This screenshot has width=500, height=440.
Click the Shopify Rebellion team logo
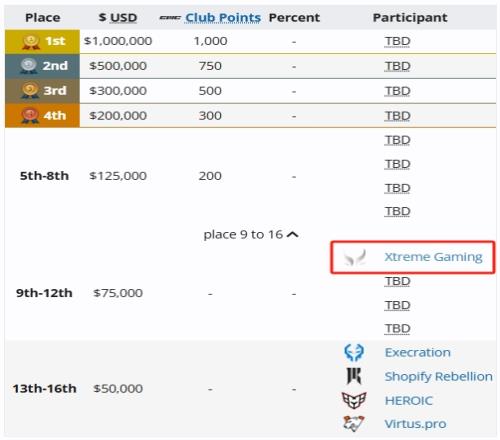click(354, 376)
